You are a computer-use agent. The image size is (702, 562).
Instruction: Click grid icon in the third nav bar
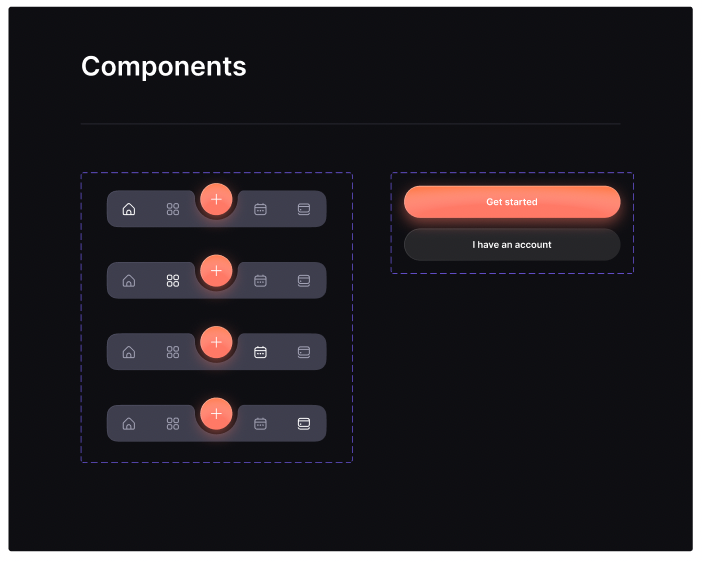pyautogui.click(x=173, y=352)
